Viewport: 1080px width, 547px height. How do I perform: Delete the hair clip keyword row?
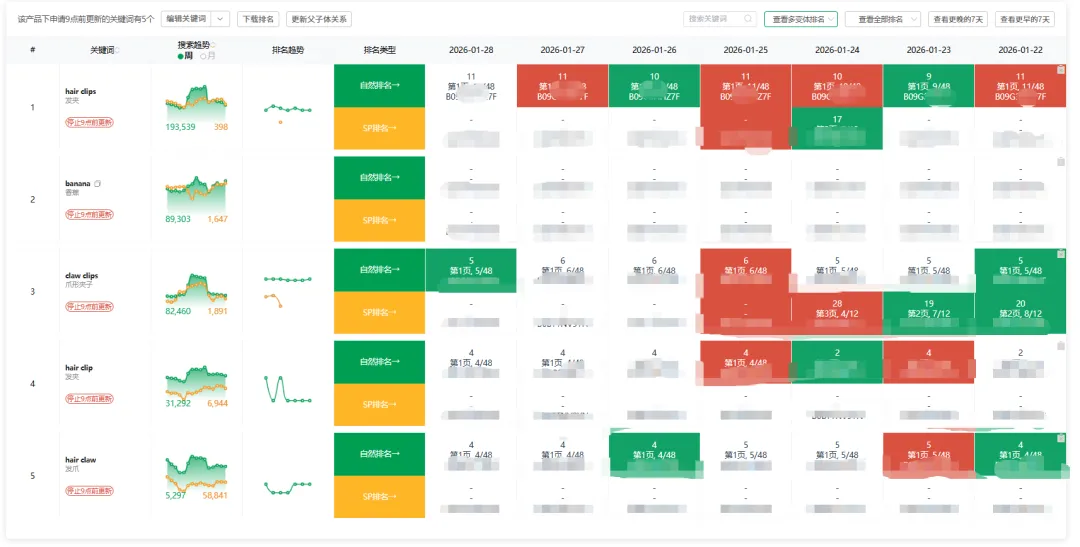pos(1061,346)
